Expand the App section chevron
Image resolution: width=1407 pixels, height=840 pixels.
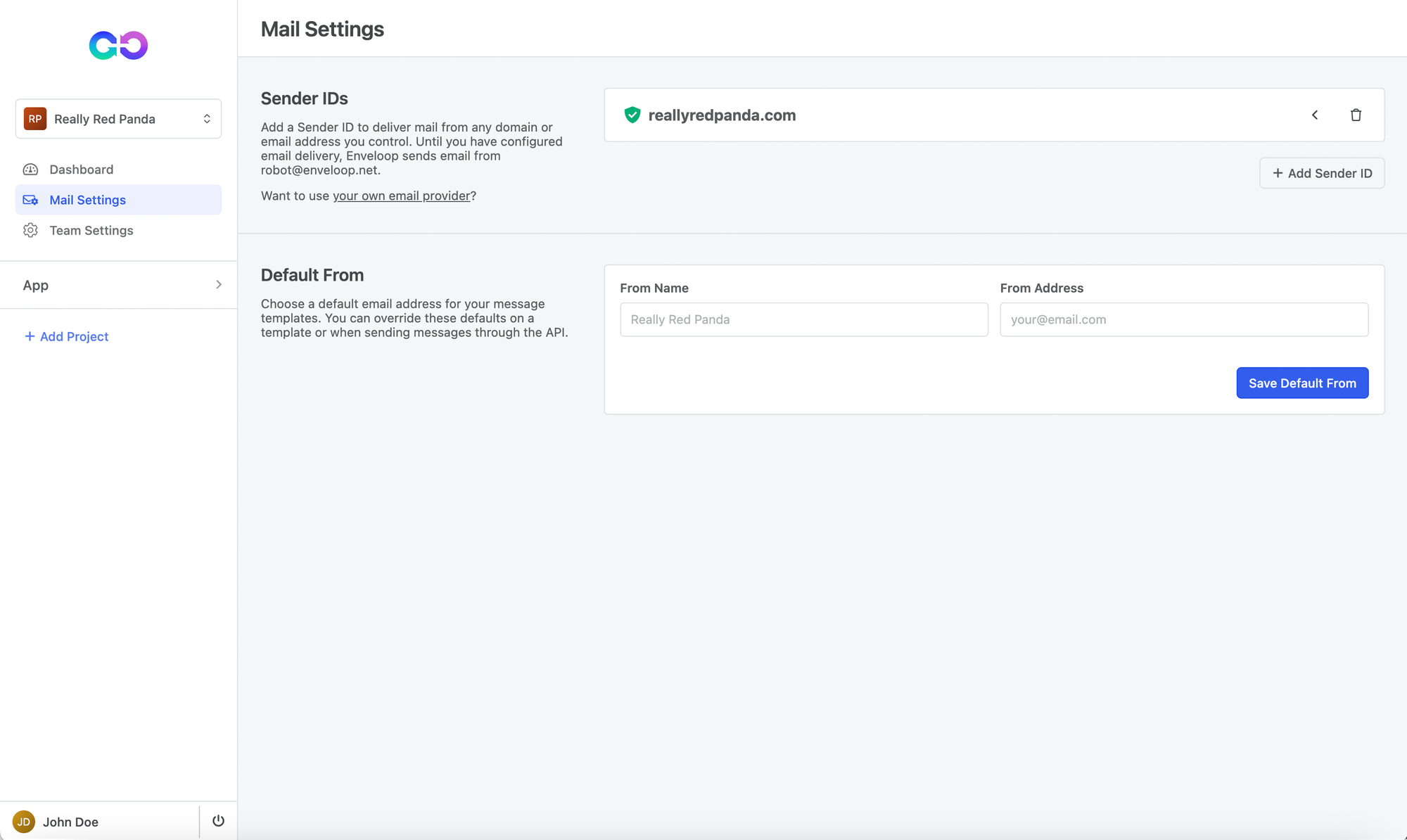pos(218,285)
